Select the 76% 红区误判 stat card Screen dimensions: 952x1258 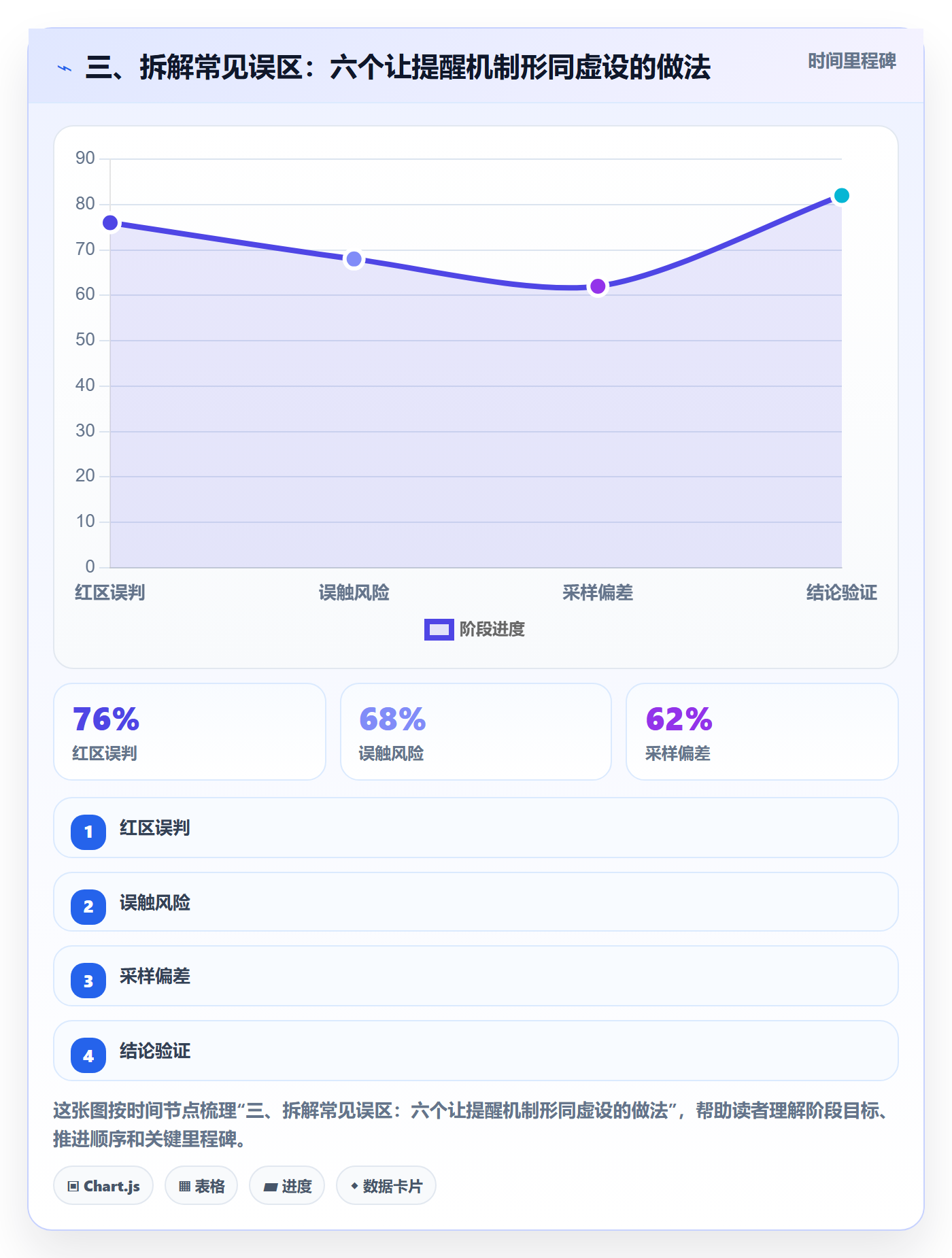click(x=190, y=732)
